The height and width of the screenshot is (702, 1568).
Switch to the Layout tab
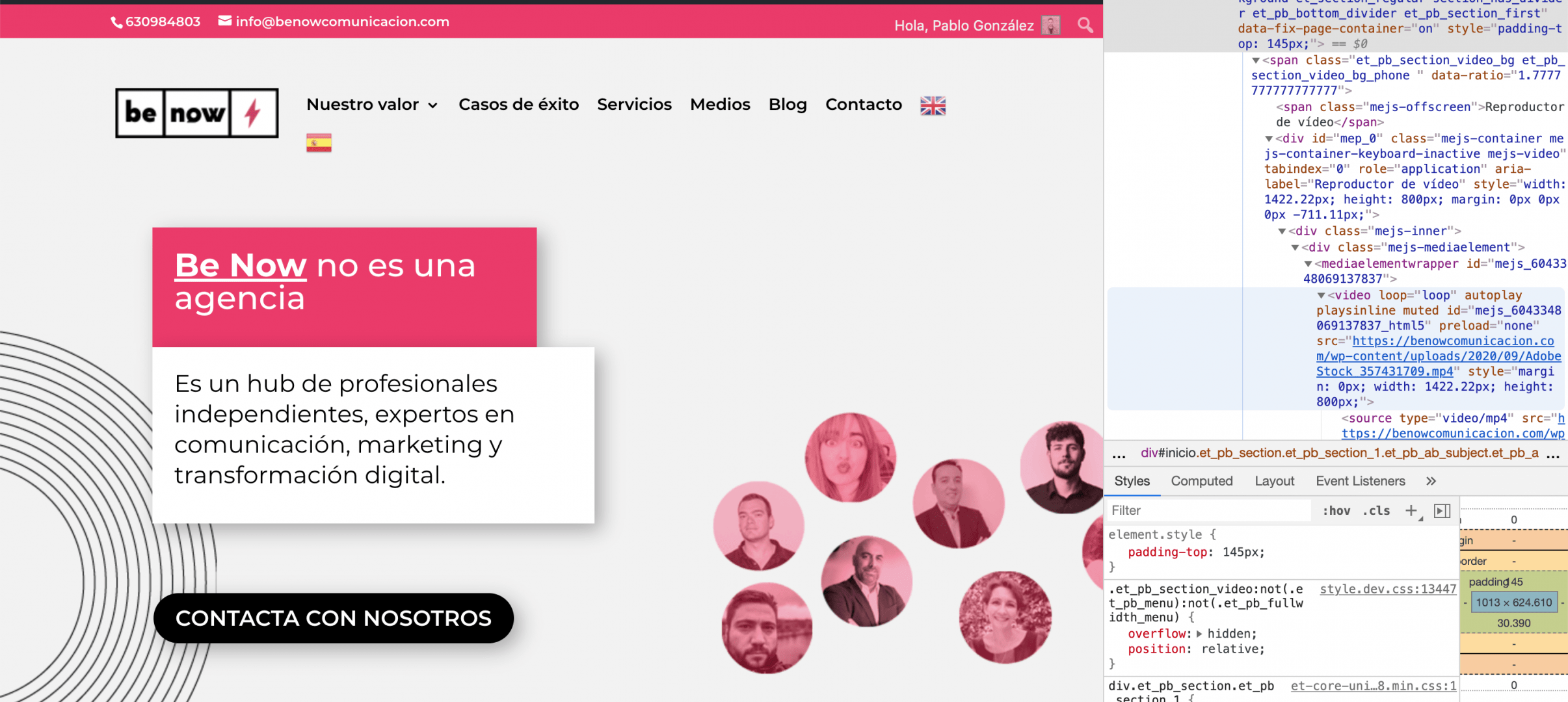pos(1274,481)
